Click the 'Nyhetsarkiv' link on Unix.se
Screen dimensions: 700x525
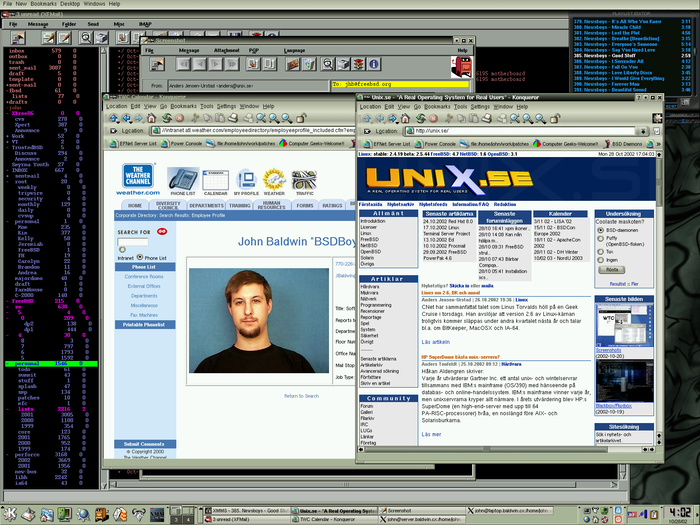click(x=400, y=204)
